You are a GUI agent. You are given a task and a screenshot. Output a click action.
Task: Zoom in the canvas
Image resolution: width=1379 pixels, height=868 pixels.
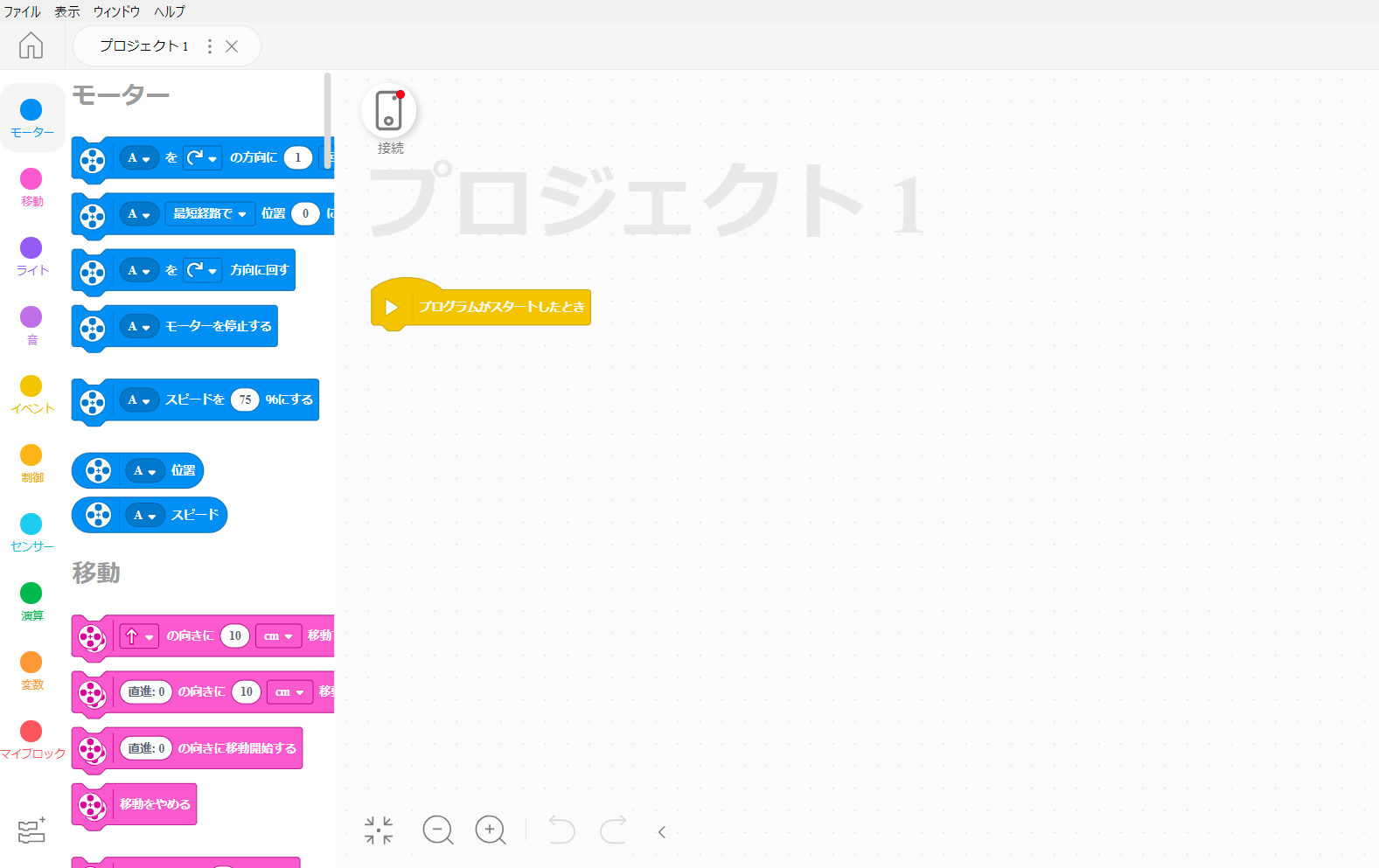click(x=491, y=830)
